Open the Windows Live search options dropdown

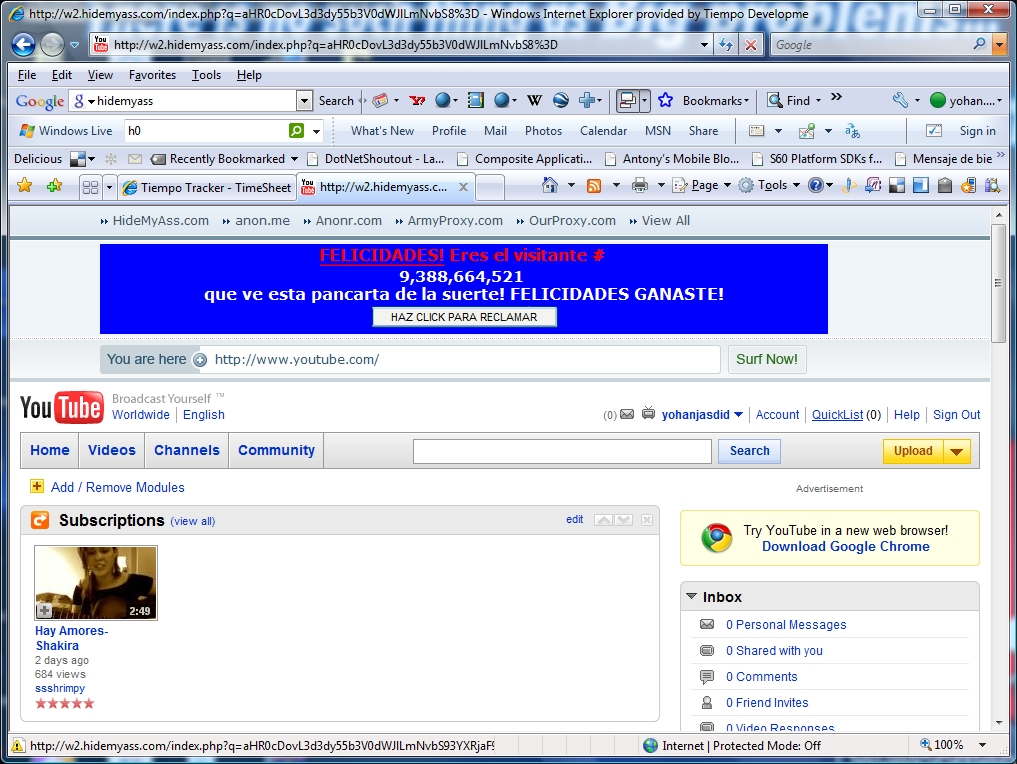[316, 131]
